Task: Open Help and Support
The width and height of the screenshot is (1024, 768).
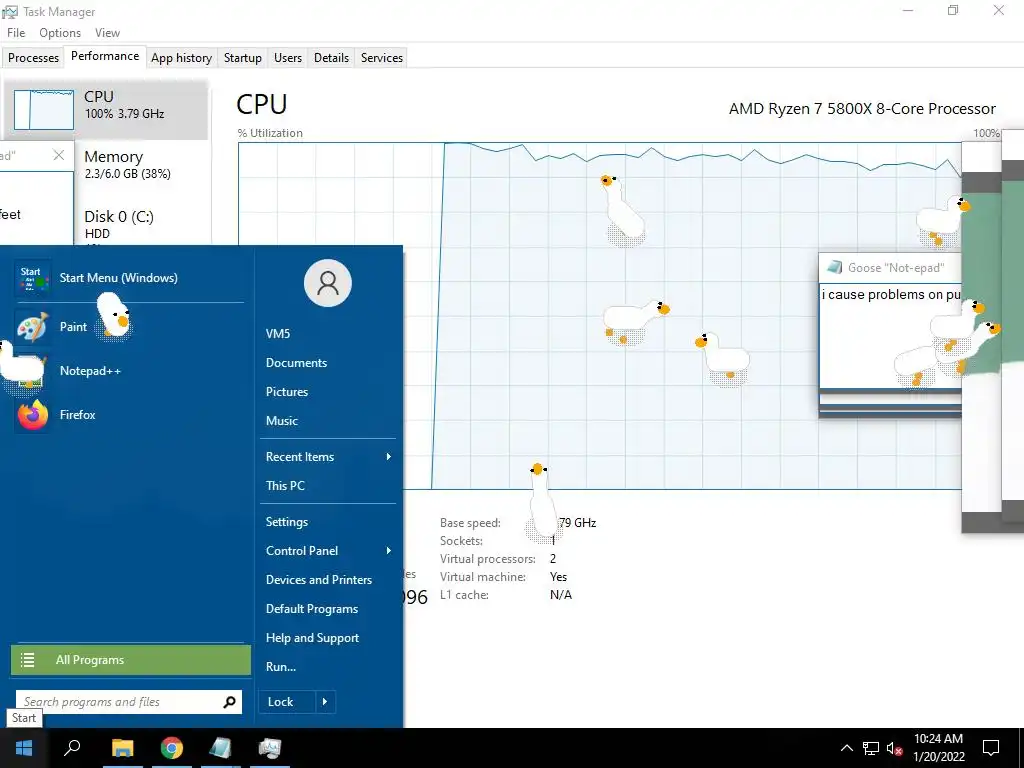Action: coord(312,638)
